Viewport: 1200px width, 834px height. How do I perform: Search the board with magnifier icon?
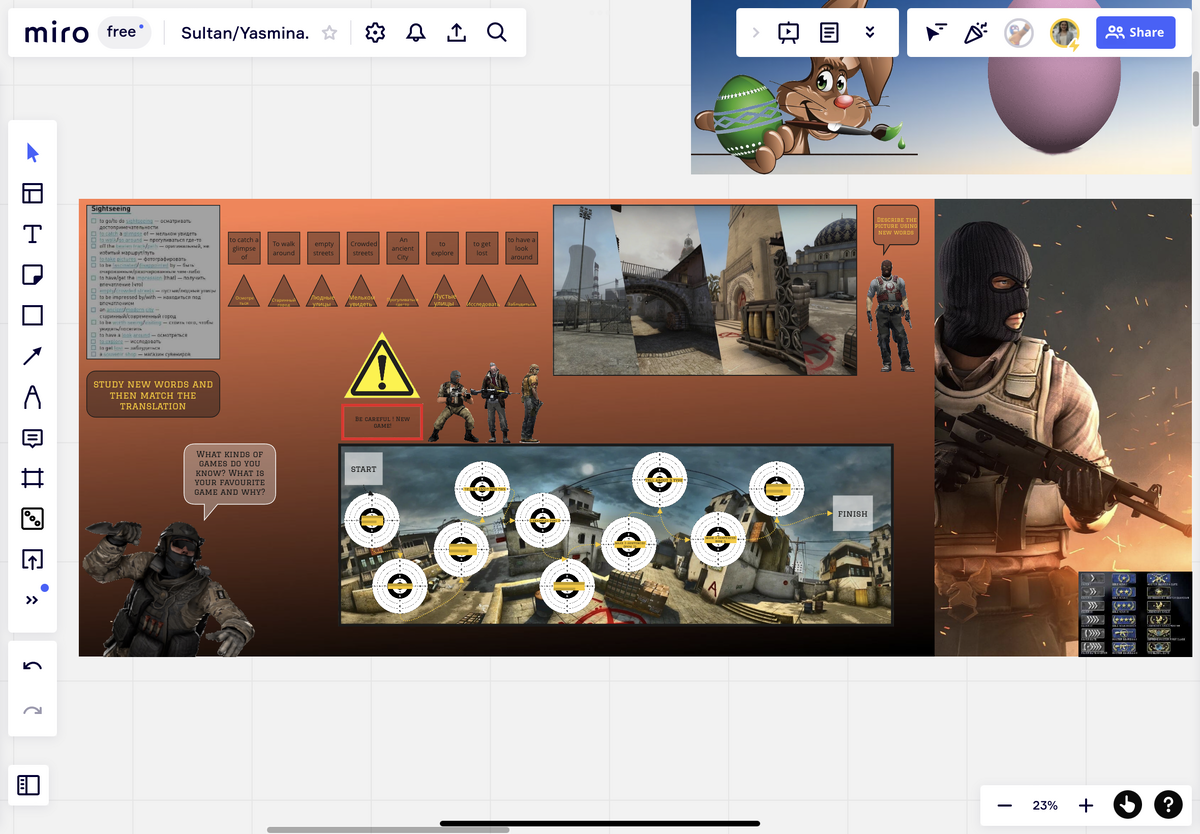click(x=496, y=33)
